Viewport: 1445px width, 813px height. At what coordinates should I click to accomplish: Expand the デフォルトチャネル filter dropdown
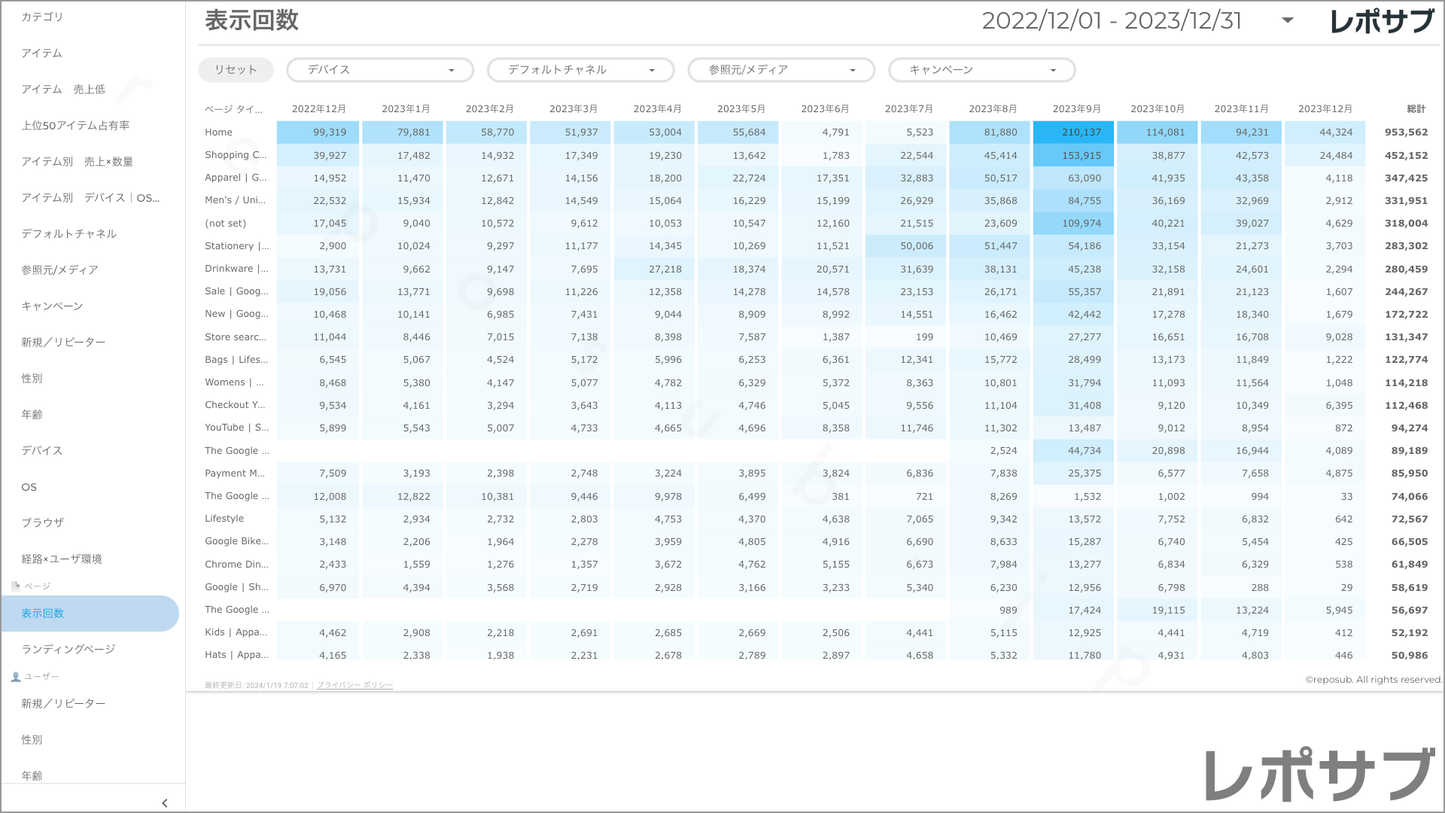(580, 70)
